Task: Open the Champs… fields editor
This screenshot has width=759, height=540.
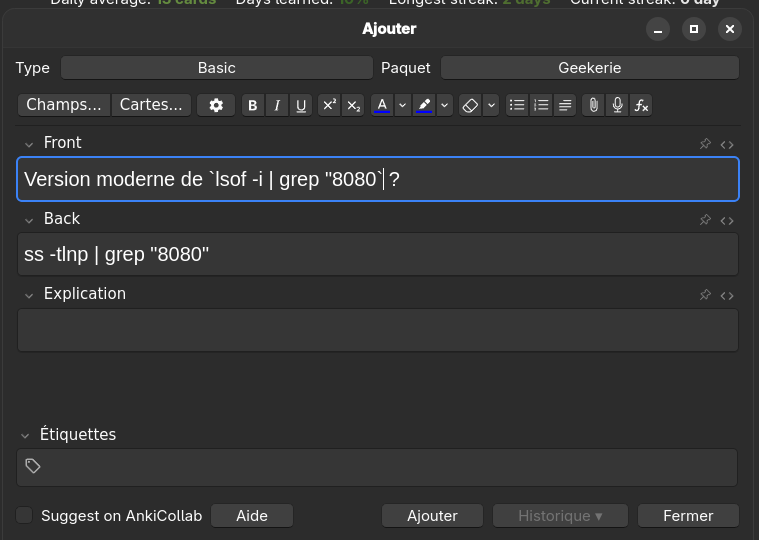Action: click(x=64, y=105)
